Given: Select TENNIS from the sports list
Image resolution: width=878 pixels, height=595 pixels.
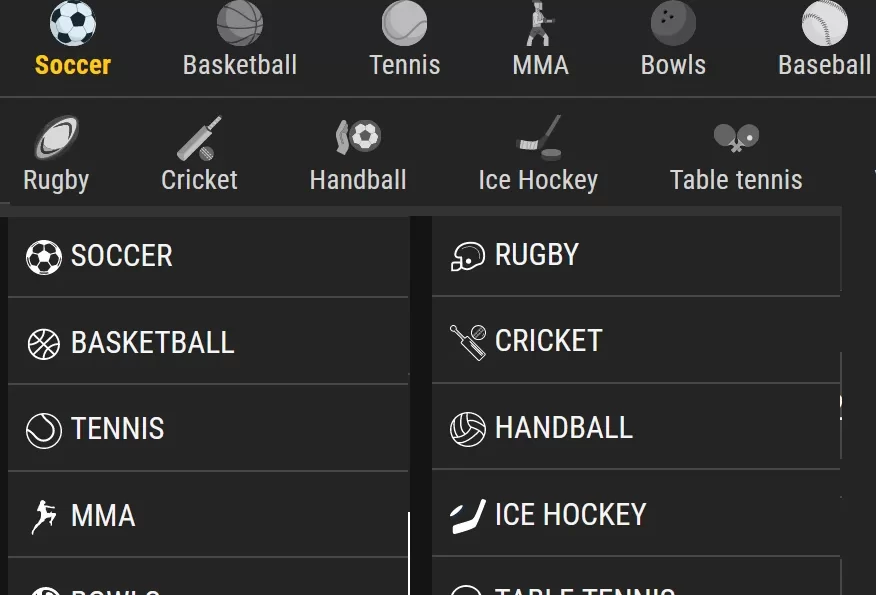Looking at the screenshot, I should 208,429.
